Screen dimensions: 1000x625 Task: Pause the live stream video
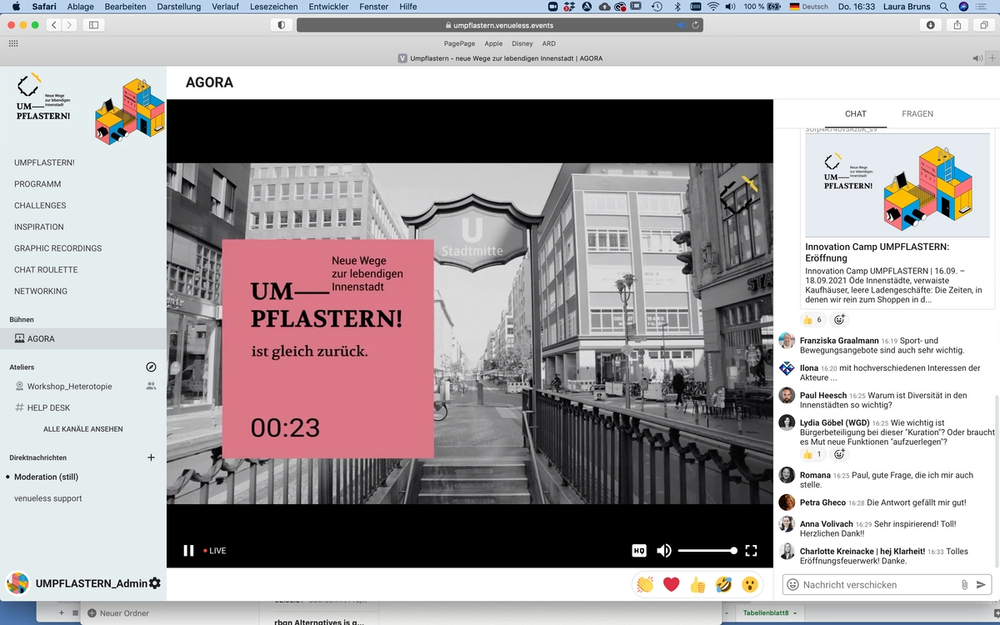click(x=188, y=550)
